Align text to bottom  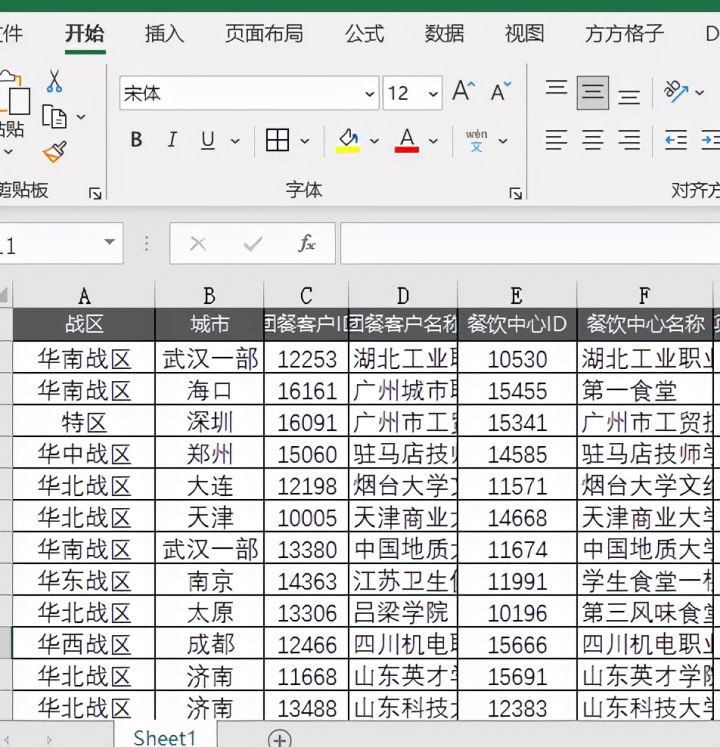coord(629,96)
